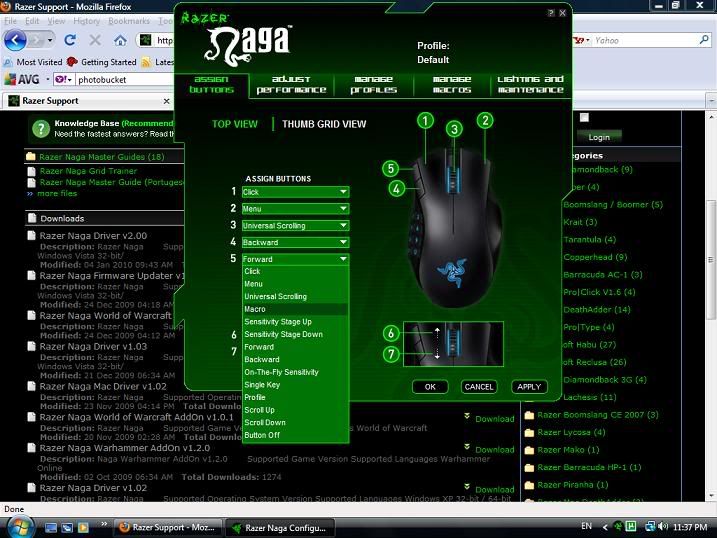
Task: Go to Firefox home page icon
Action: 120,41
